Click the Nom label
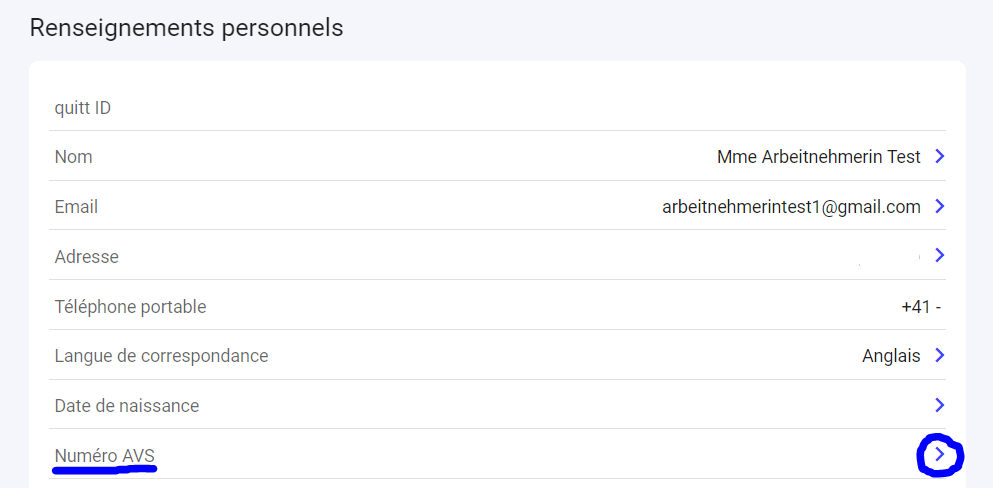Screen dimensions: 993x488 pos(73,157)
